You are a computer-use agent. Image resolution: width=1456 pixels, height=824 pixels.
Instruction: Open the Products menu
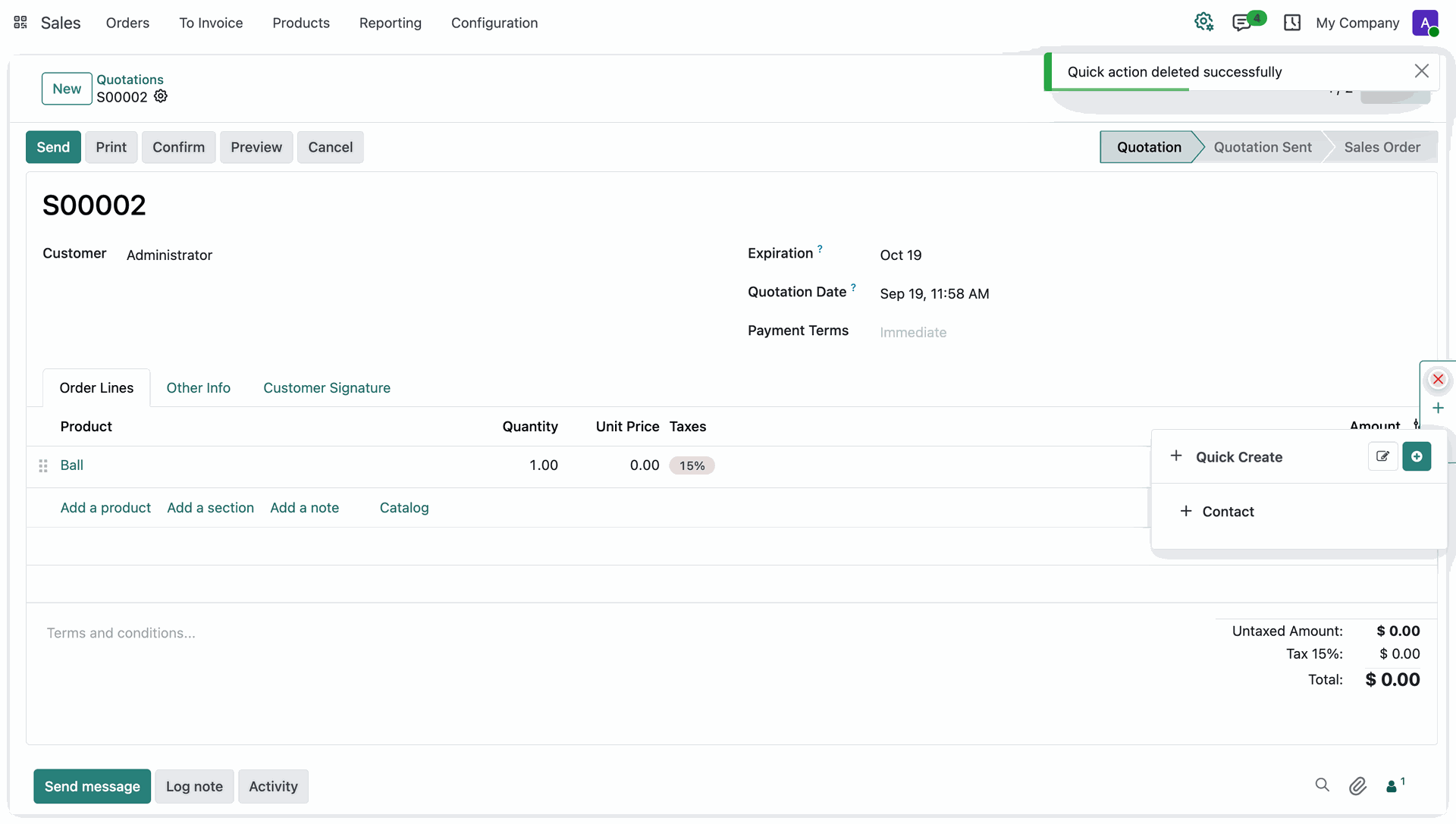301,23
